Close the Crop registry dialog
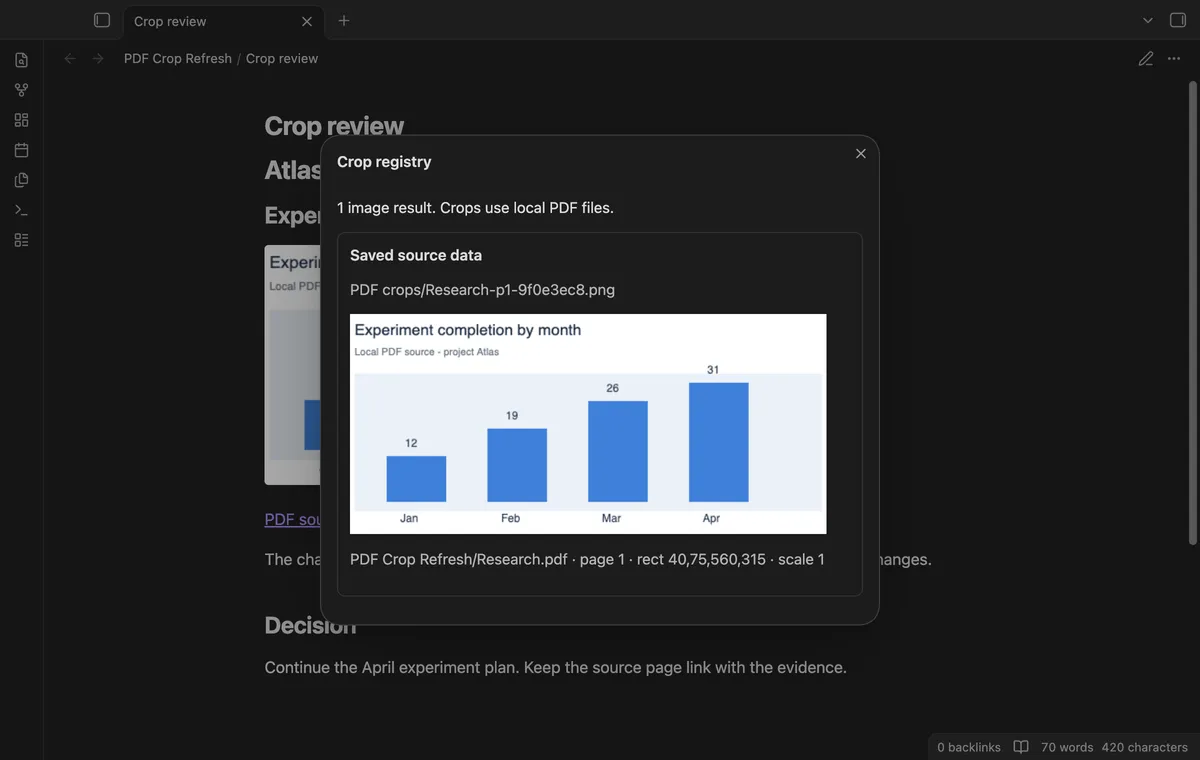 point(861,153)
